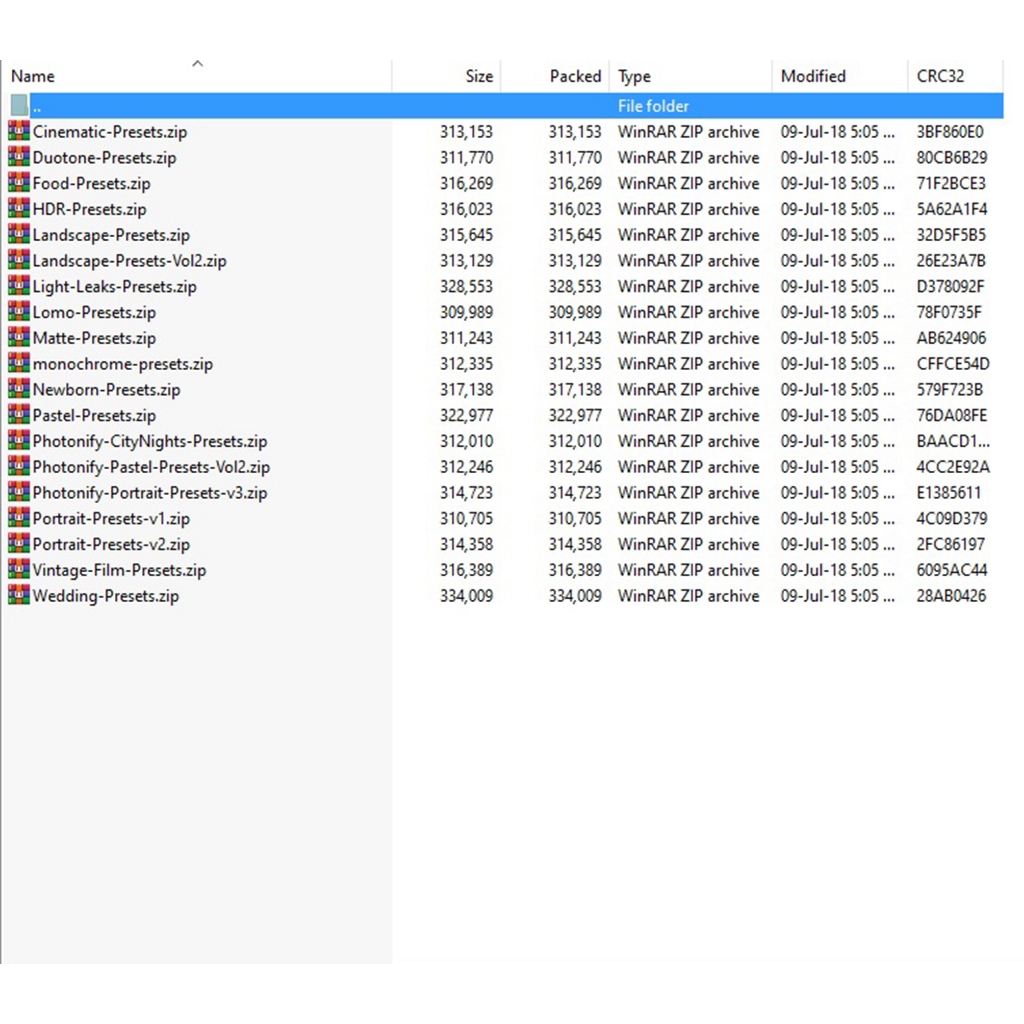Select Landscape-Presets-Vol2.zip file name
Viewport: 1024px width, 1024px height.
[129, 261]
